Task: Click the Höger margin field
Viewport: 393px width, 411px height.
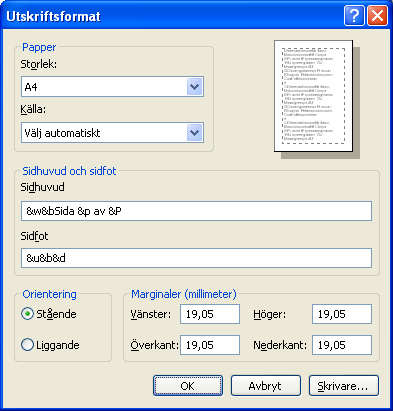Action: (x=342, y=314)
